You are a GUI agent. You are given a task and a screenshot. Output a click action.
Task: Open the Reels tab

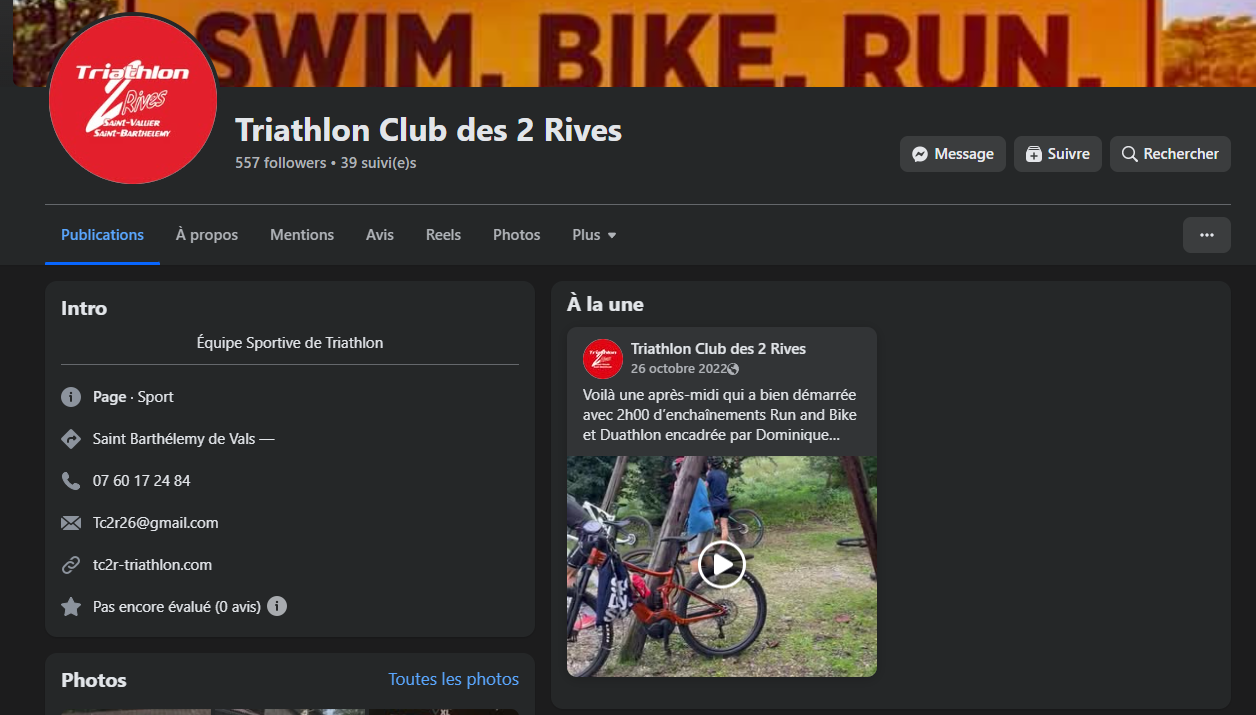443,235
